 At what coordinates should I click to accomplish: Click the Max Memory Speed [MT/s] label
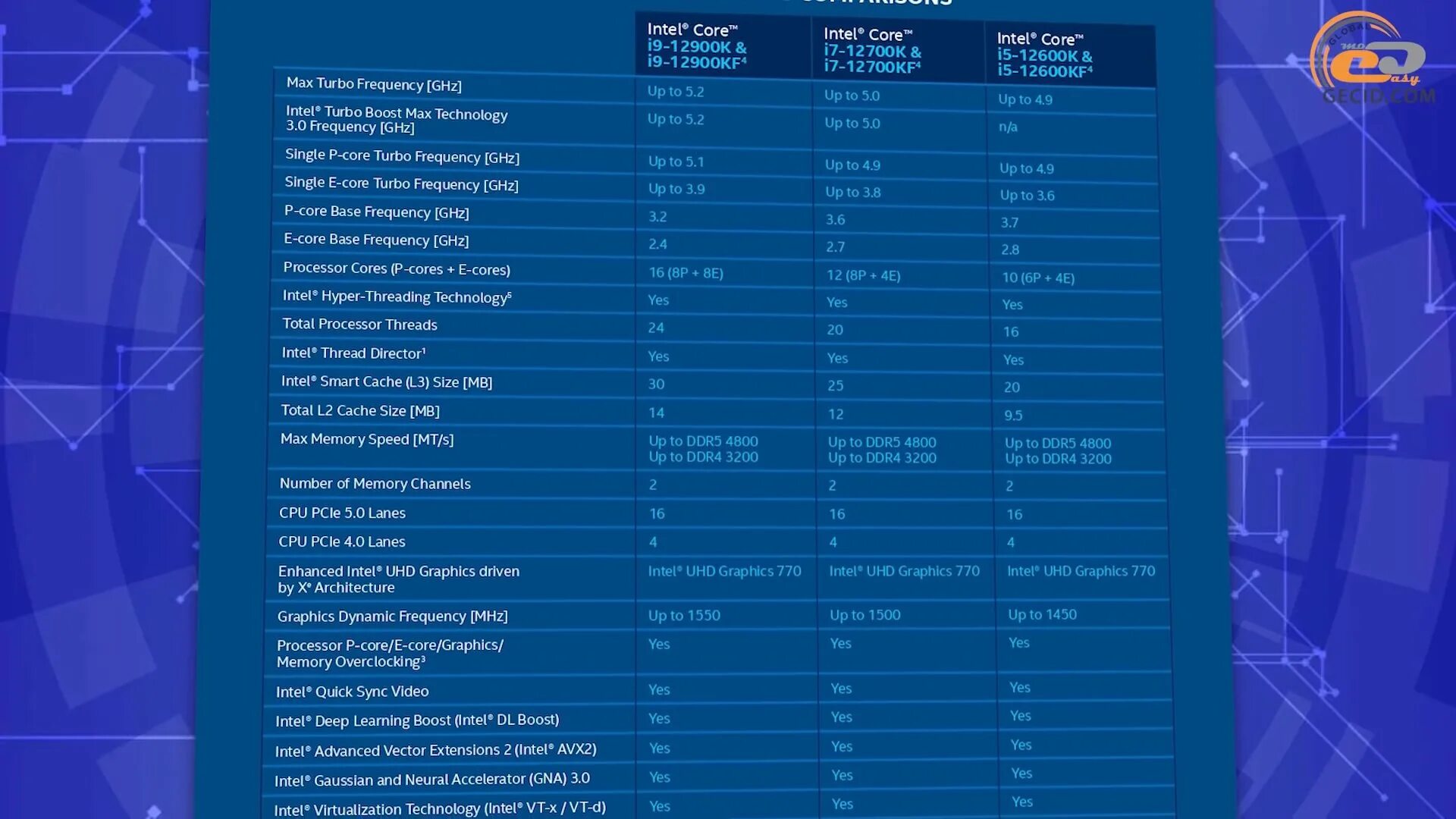coord(367,439)
